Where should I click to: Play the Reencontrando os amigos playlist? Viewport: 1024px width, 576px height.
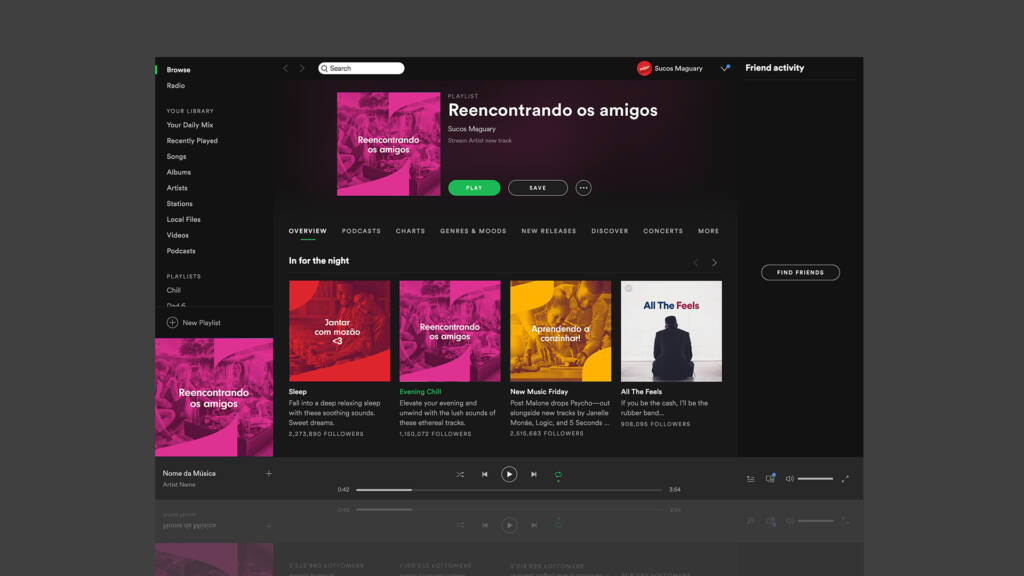coord(474,188)
